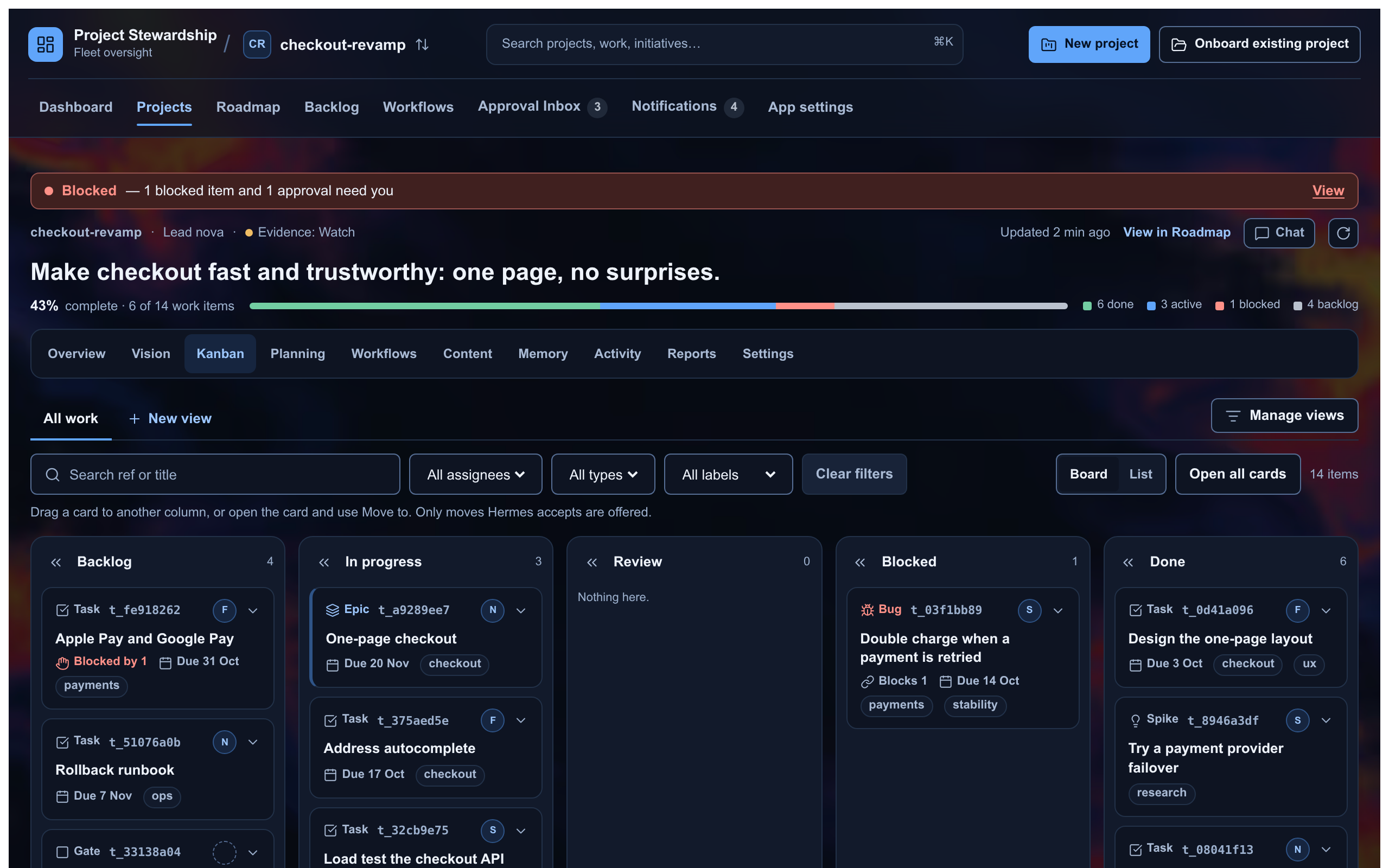Collapse the In progress column
This screenshot has width=1389, height=868.
pos(324,562)
